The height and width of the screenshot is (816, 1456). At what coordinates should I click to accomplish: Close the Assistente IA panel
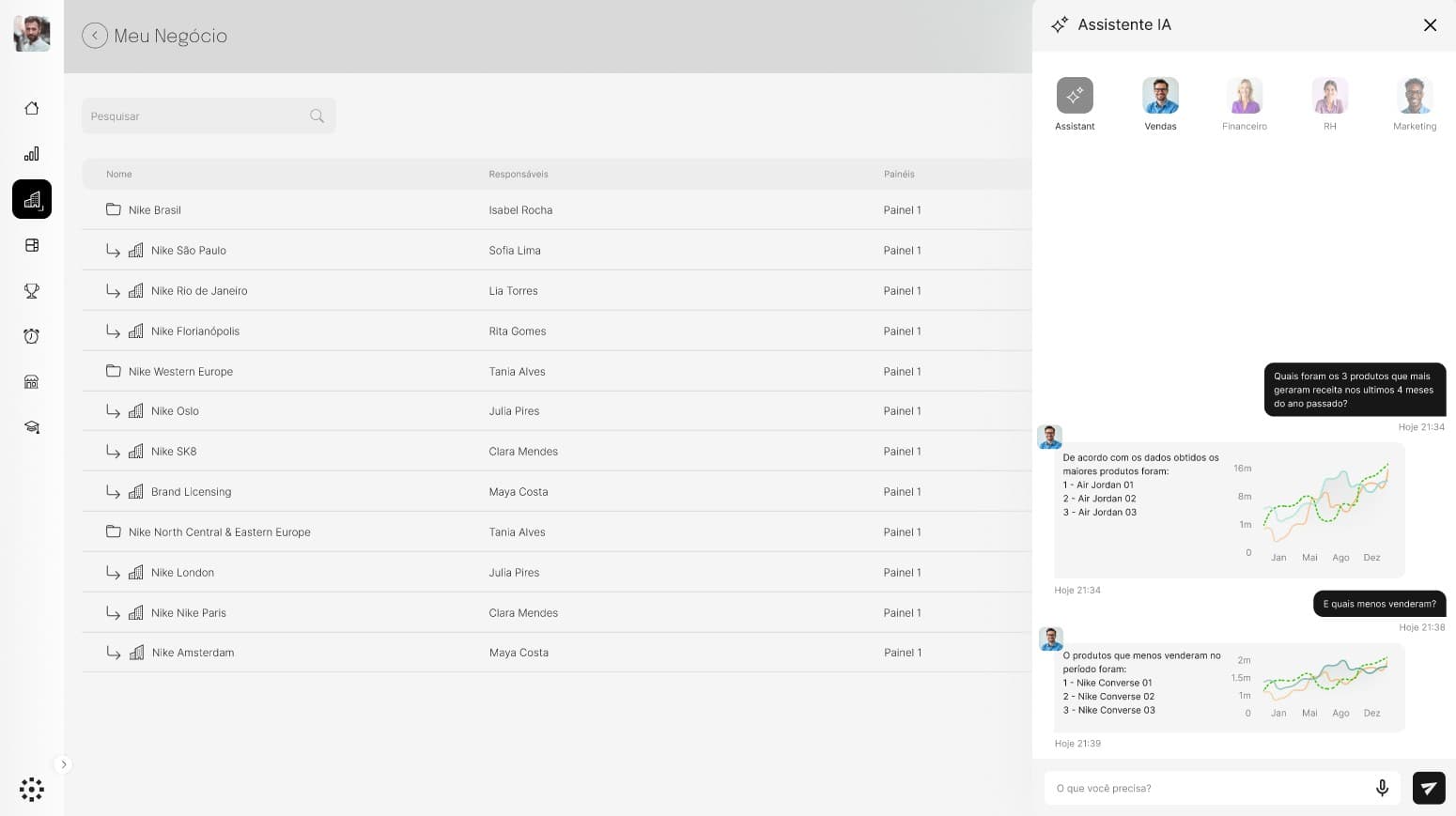1430,25
